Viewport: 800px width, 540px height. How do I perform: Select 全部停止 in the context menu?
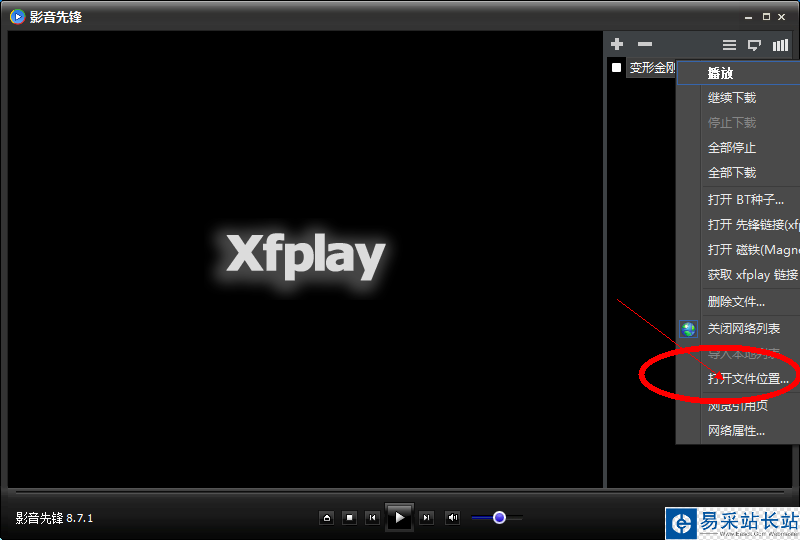coord(738,148)
